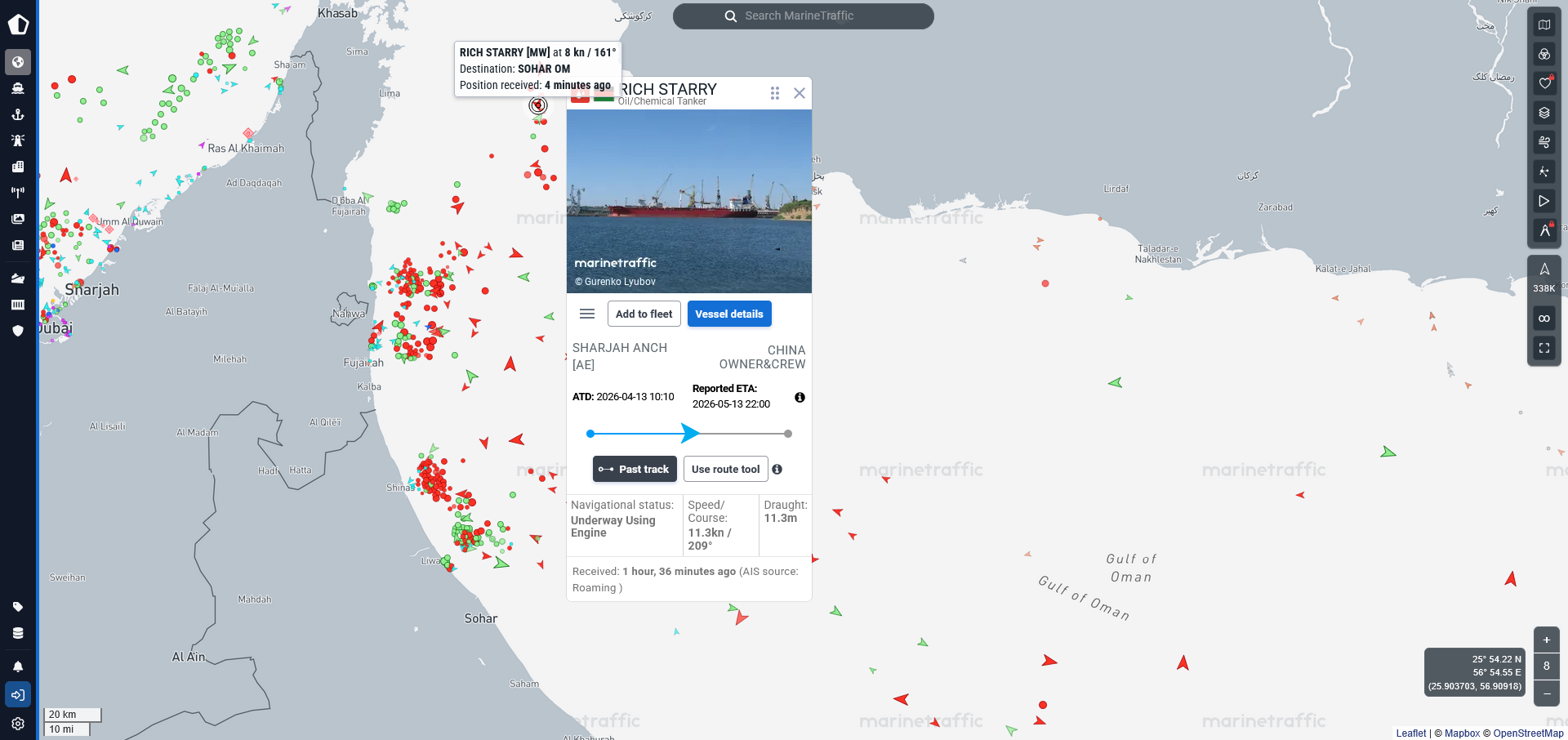Open the Companies building icon
This screenshot has width=1568, height=740.
(x=18, y=167)
